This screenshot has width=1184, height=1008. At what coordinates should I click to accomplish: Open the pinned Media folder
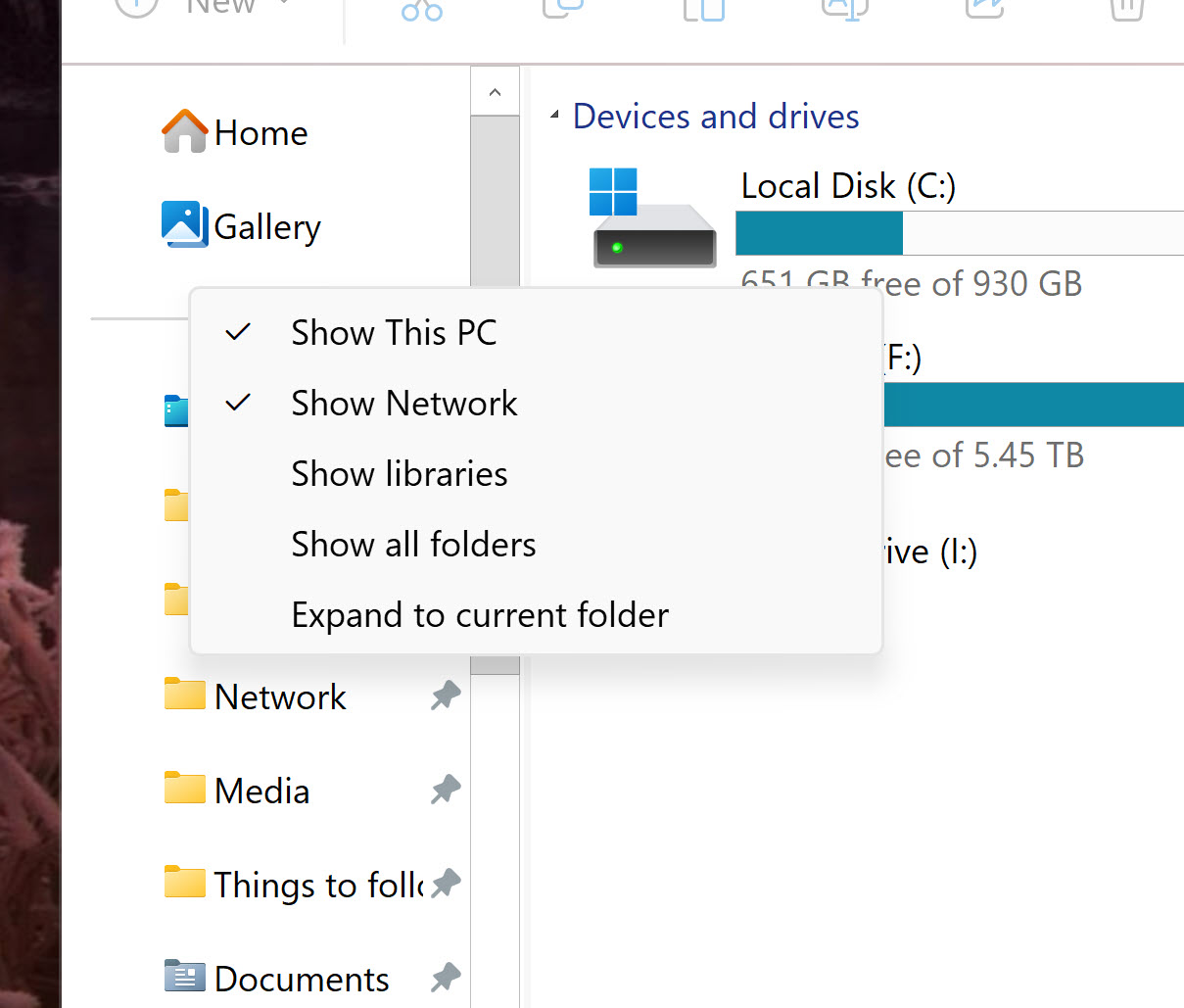point(260,790)
